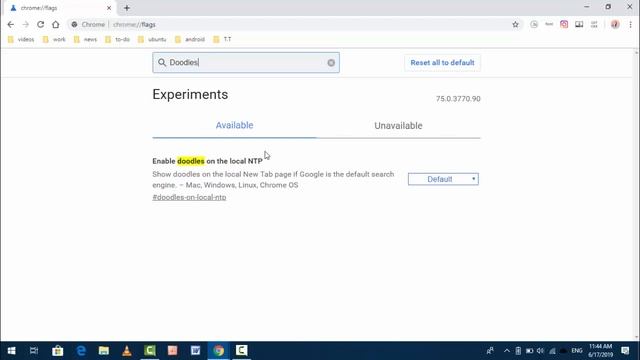Open the Home page button
Image resolution: width=640 pixels, height=360 pixels.
pyautogui.click(x=56, y=24)
